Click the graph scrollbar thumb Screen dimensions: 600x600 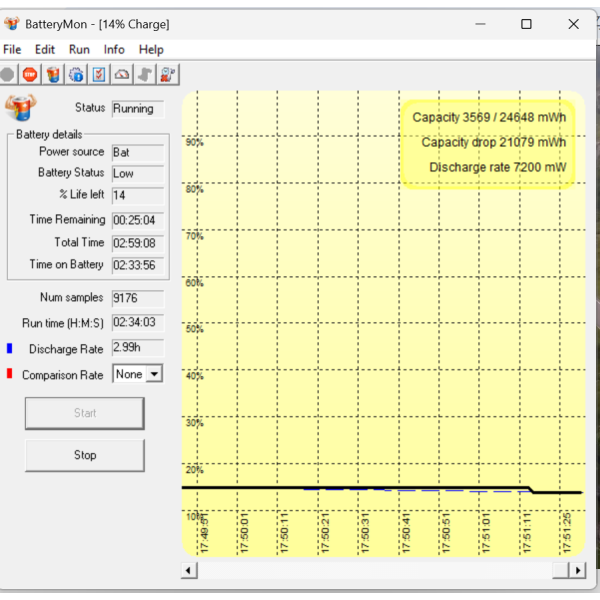(561, 571)
